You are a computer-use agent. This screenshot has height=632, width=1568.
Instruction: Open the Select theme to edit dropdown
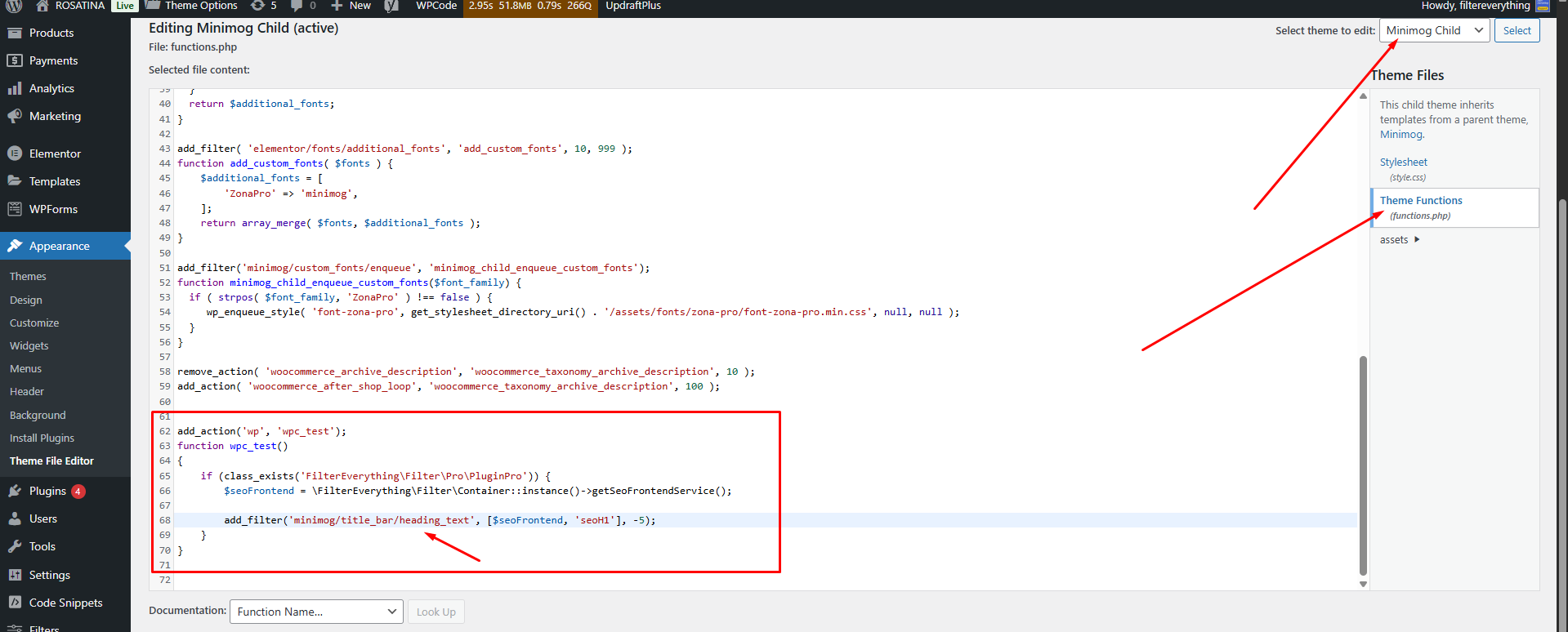click(x=1434, y=30)
